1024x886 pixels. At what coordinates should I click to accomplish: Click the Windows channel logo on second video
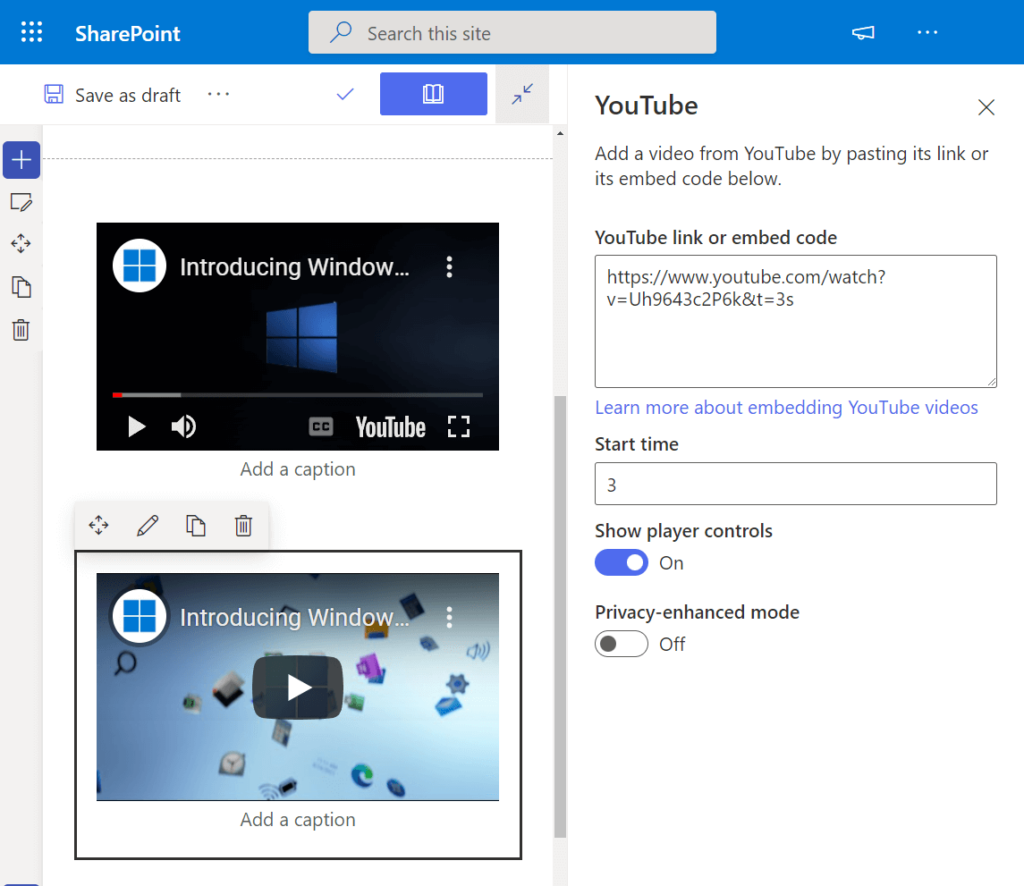(x=139, y=616)
